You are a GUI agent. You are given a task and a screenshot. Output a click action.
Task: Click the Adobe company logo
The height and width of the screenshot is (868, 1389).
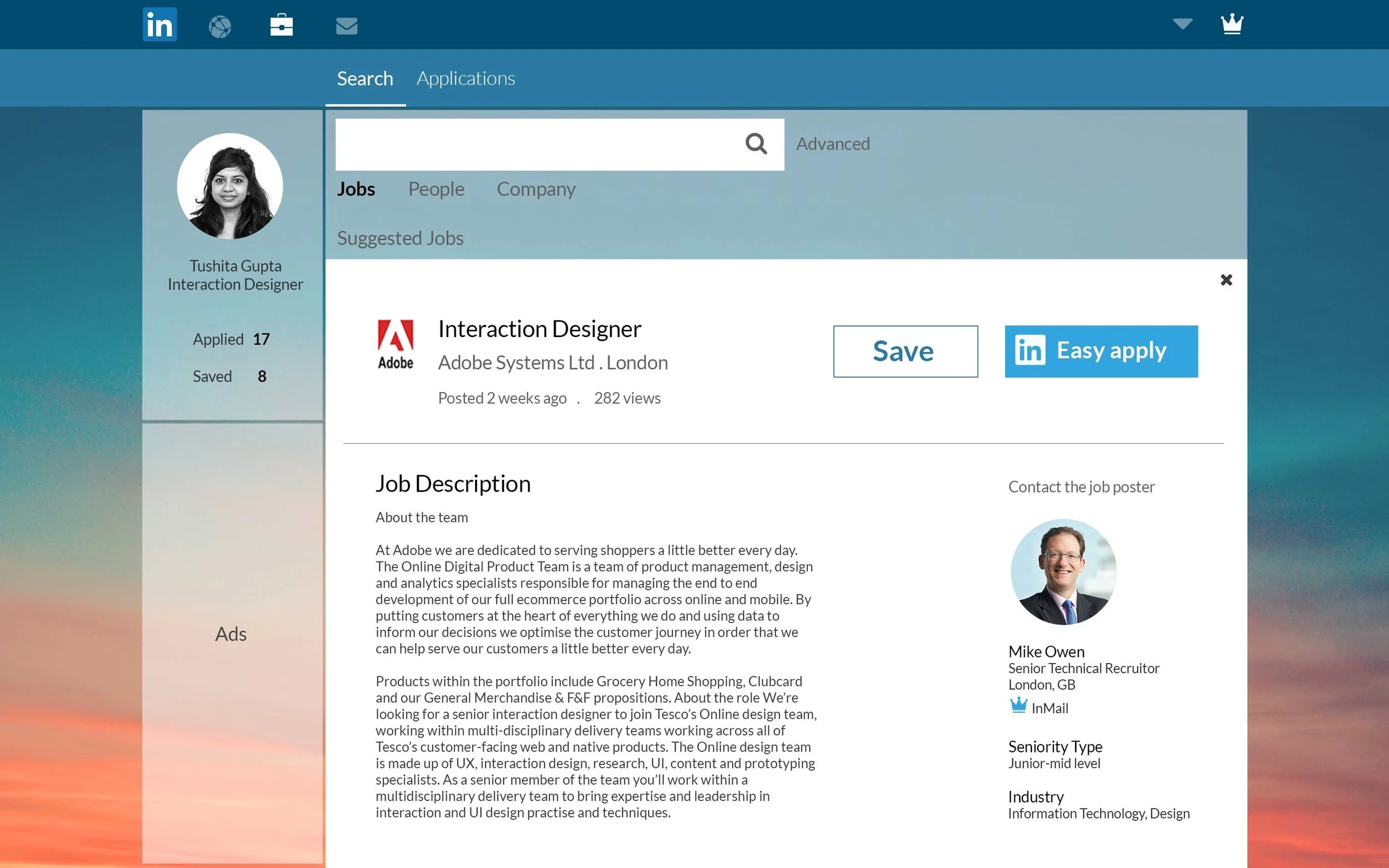[x=395, y=344]
